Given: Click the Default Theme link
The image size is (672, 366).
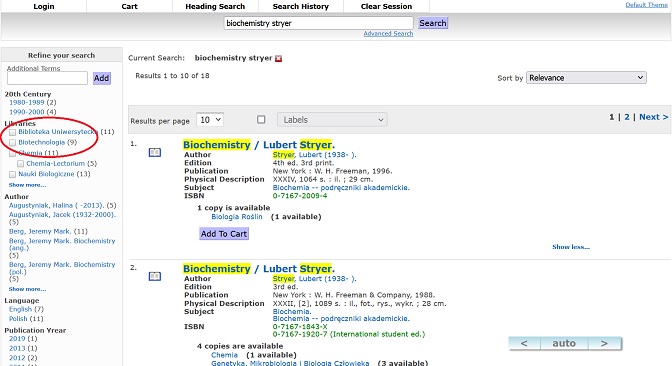Looking at the screenshot, I should 646,5.
